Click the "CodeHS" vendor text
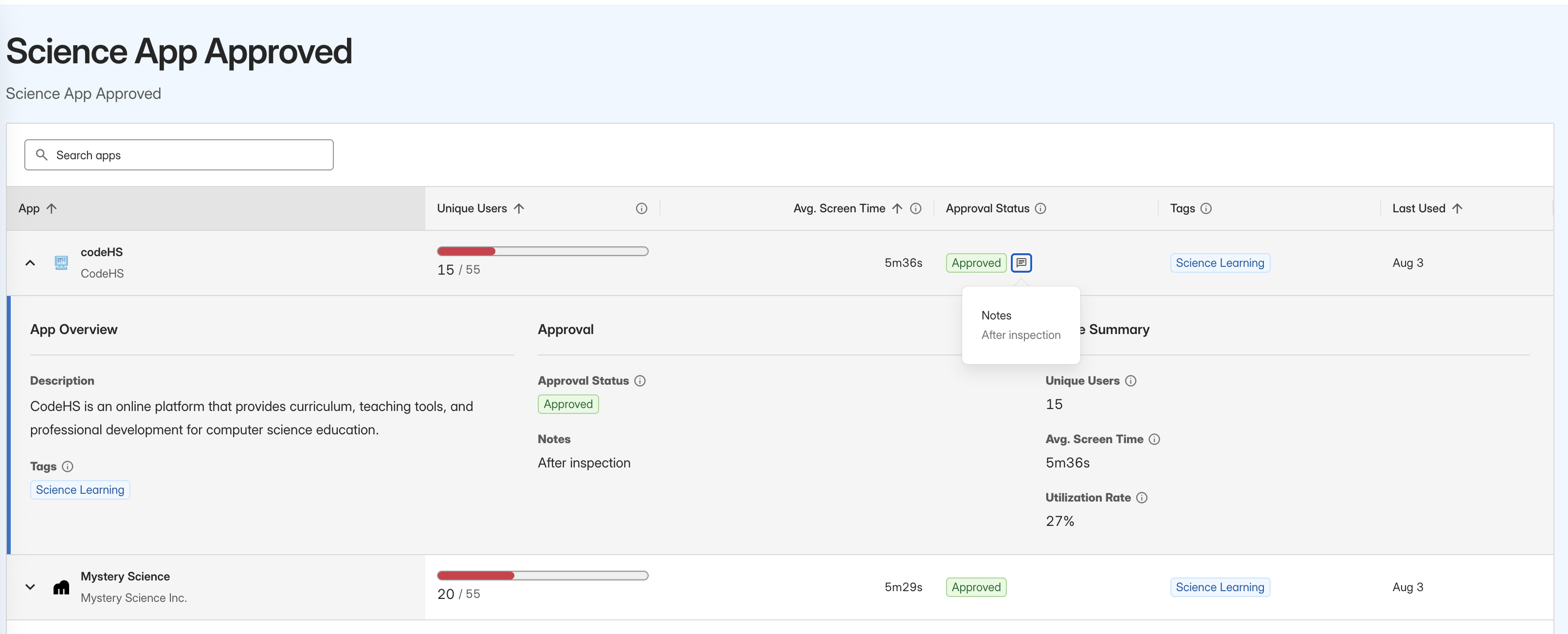Viewport: 1568px width, 634px height. click(x=102, y=274)
